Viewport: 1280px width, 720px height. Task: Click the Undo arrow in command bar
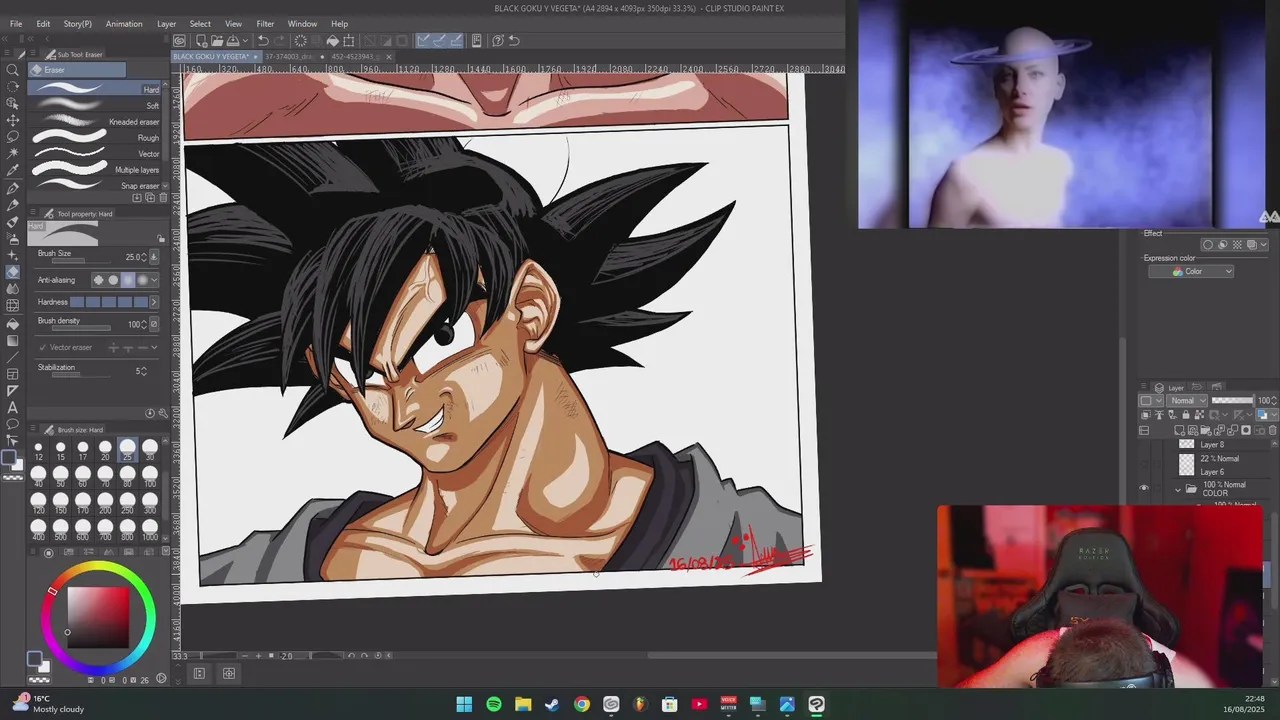tap(263, 41)
